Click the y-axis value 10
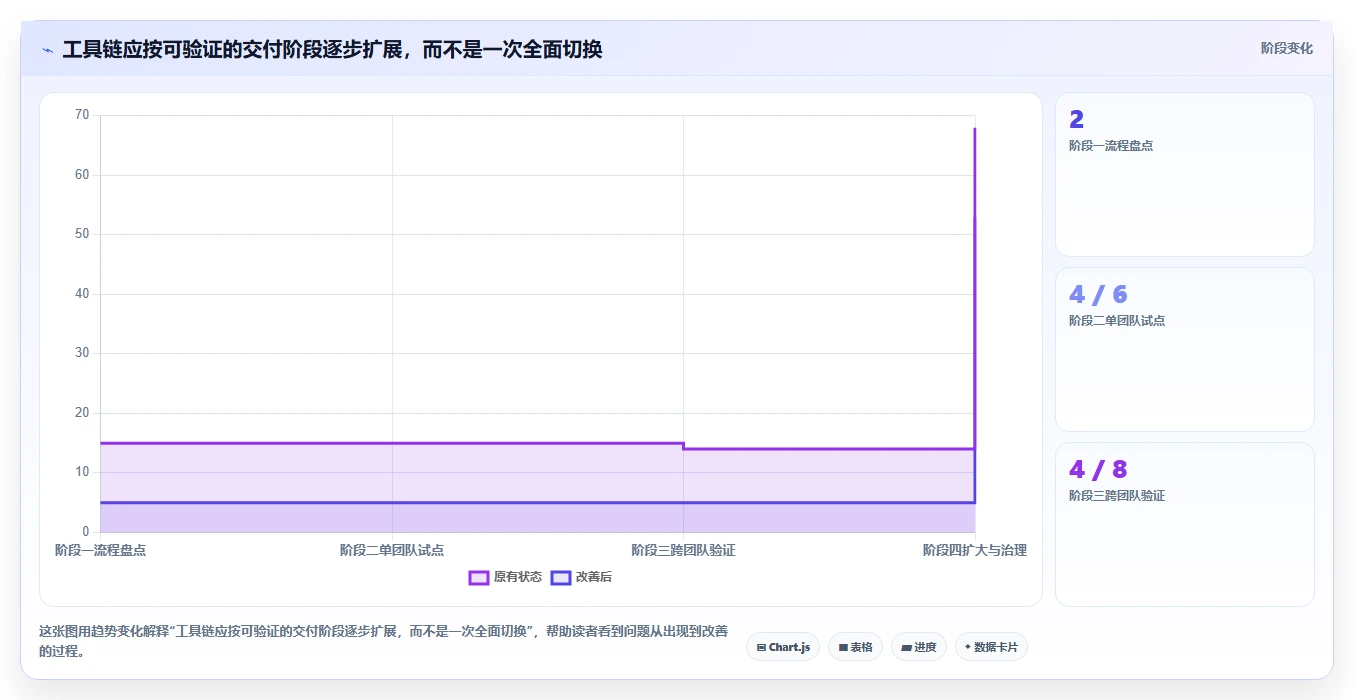 (82, 472)
